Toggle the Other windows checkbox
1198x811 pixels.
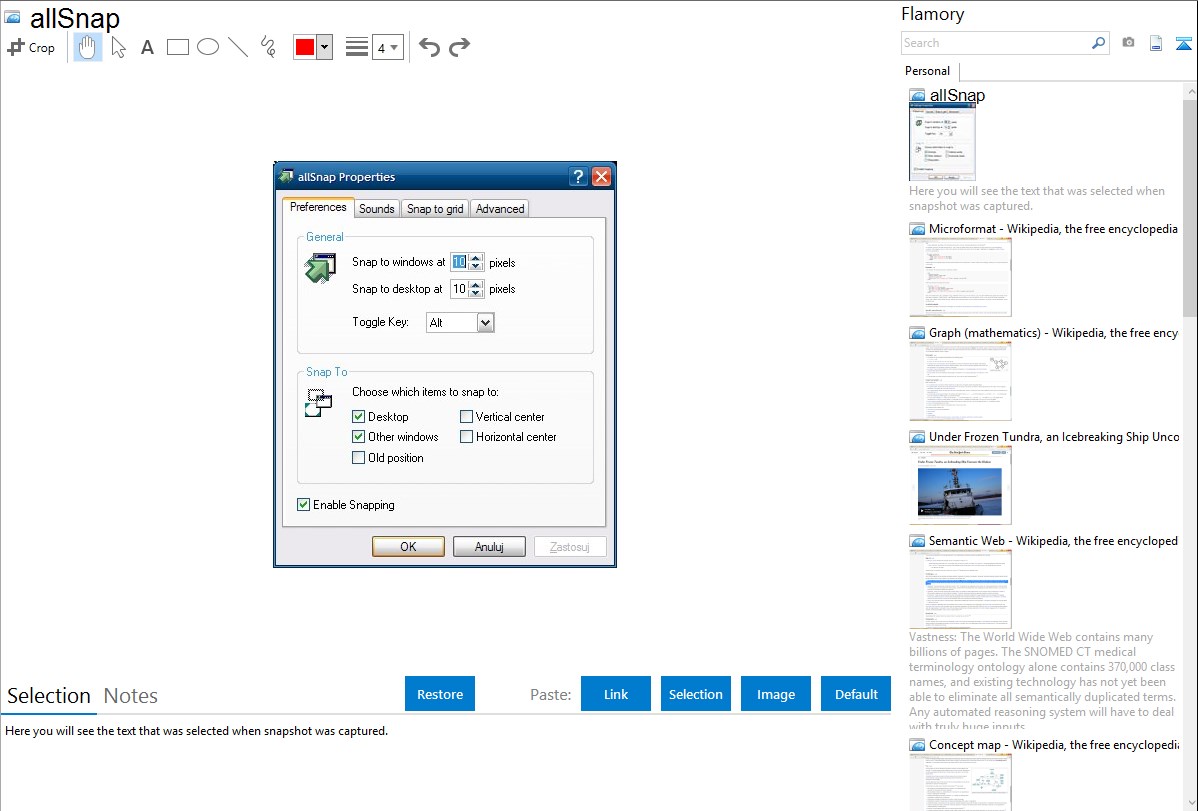tap(358, 436)
